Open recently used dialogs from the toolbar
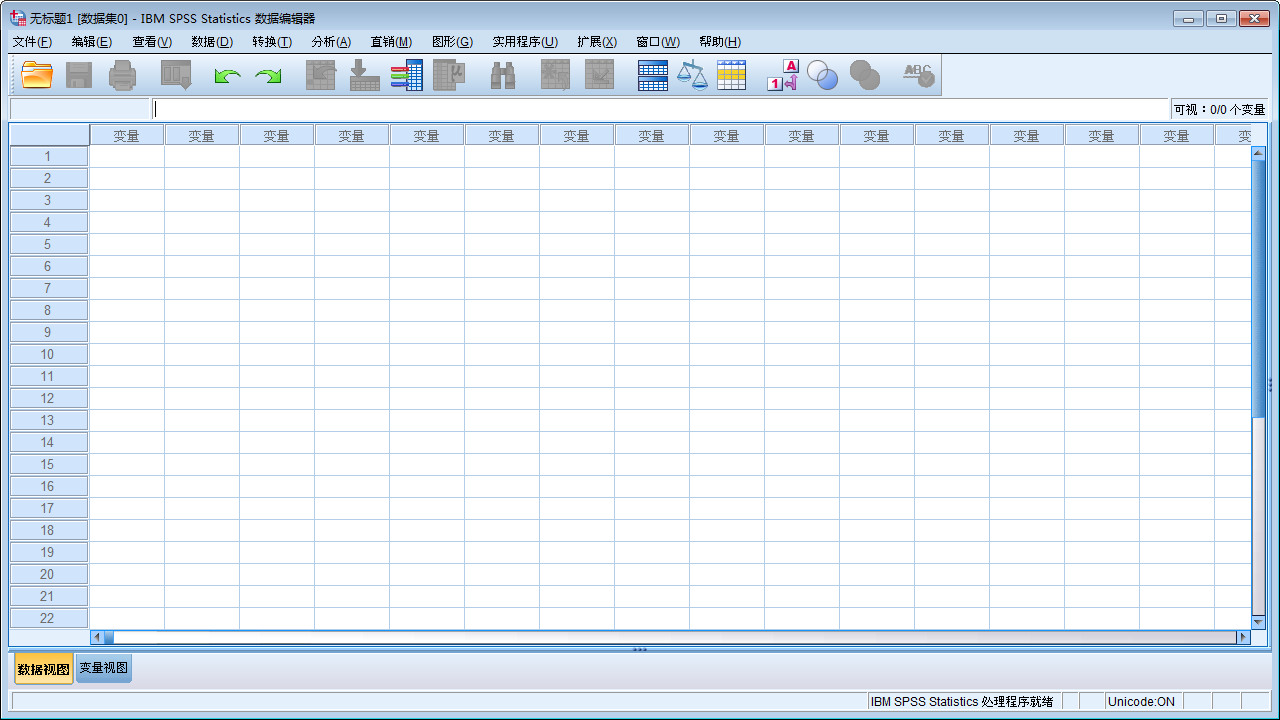Screen dimensions: 1280x720 click(x=176, y=75)
